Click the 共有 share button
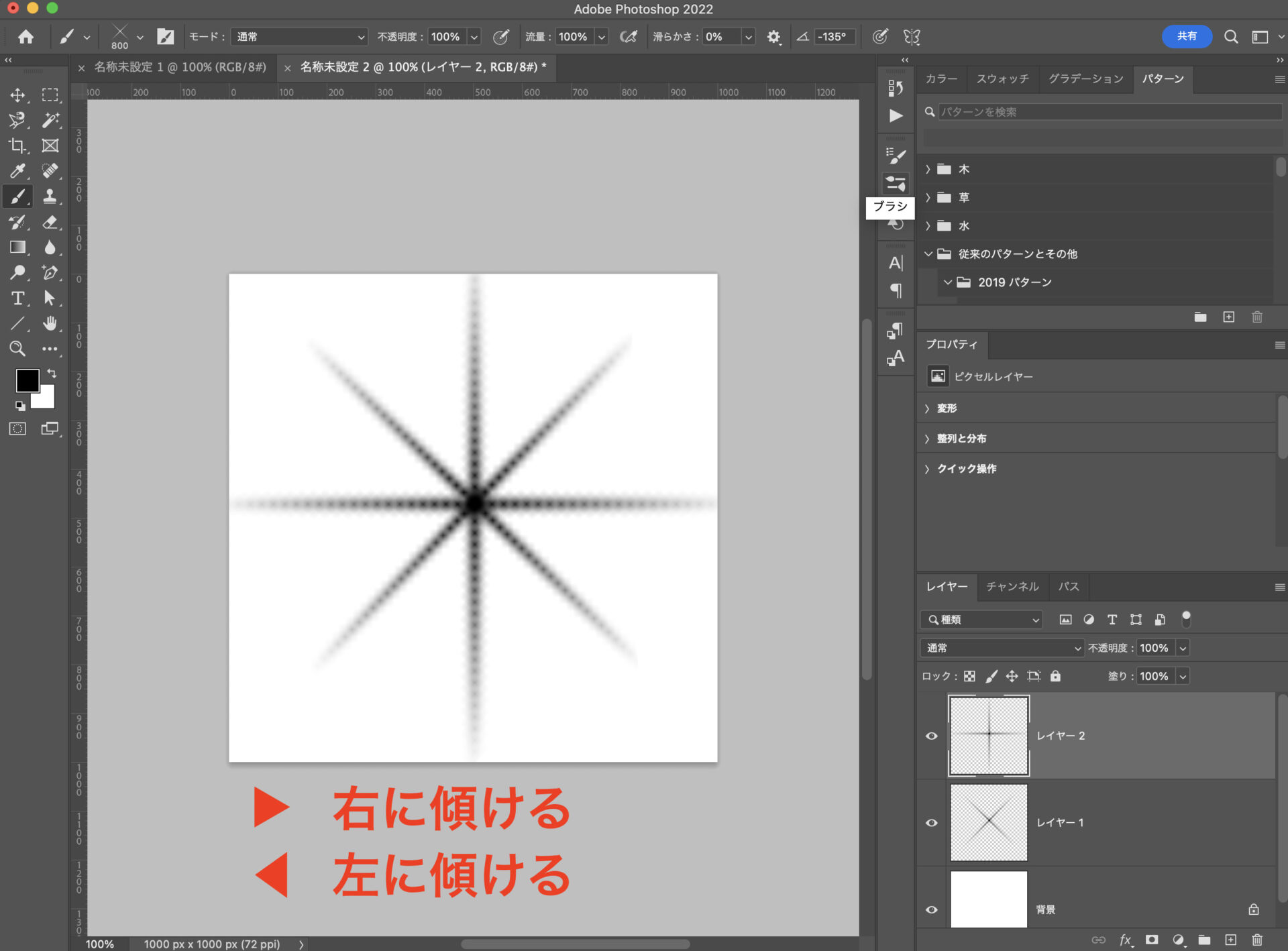The image size is (1288, 951). [x=1187, y=36]
